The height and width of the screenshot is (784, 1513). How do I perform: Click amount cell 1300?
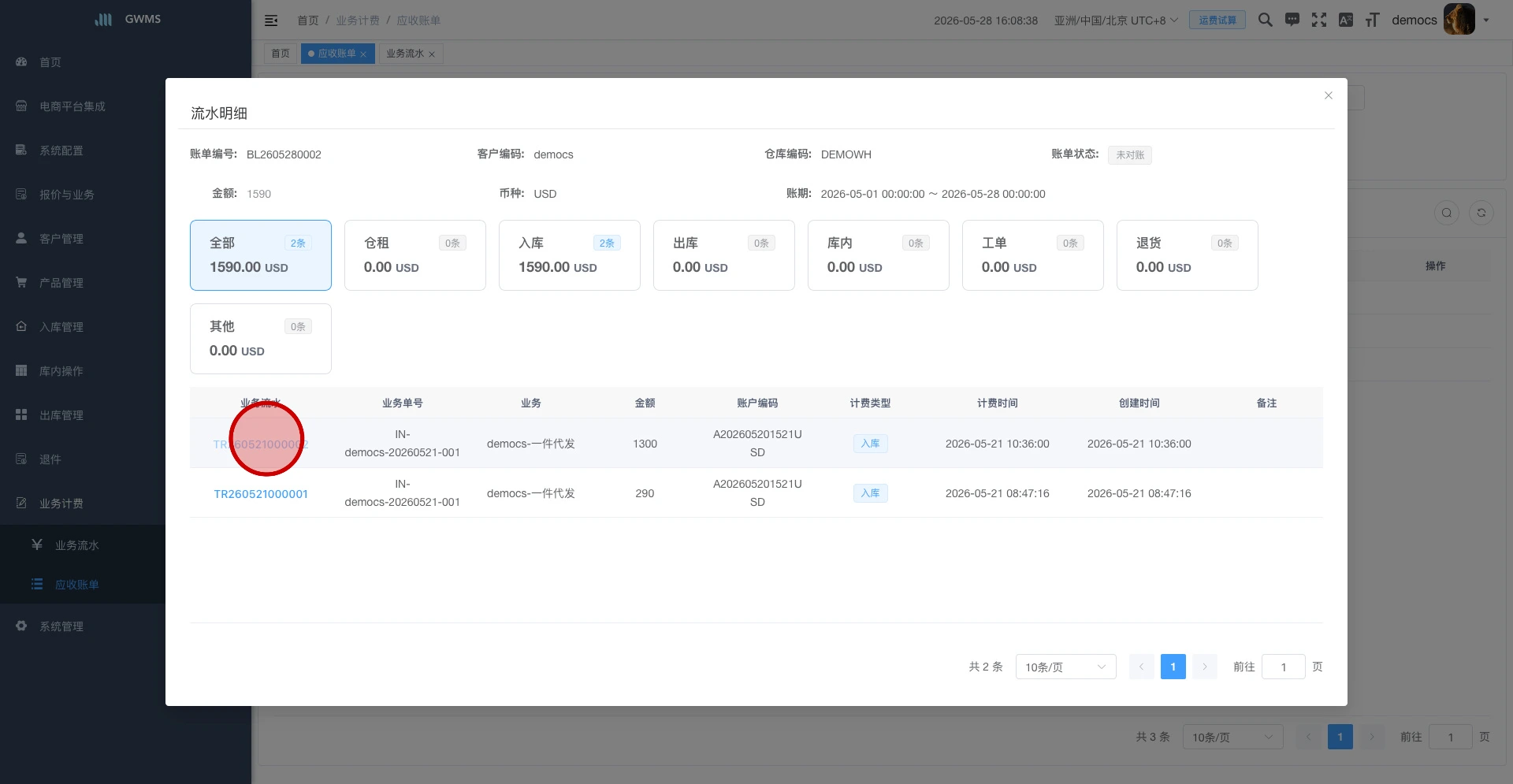(645, 444)
